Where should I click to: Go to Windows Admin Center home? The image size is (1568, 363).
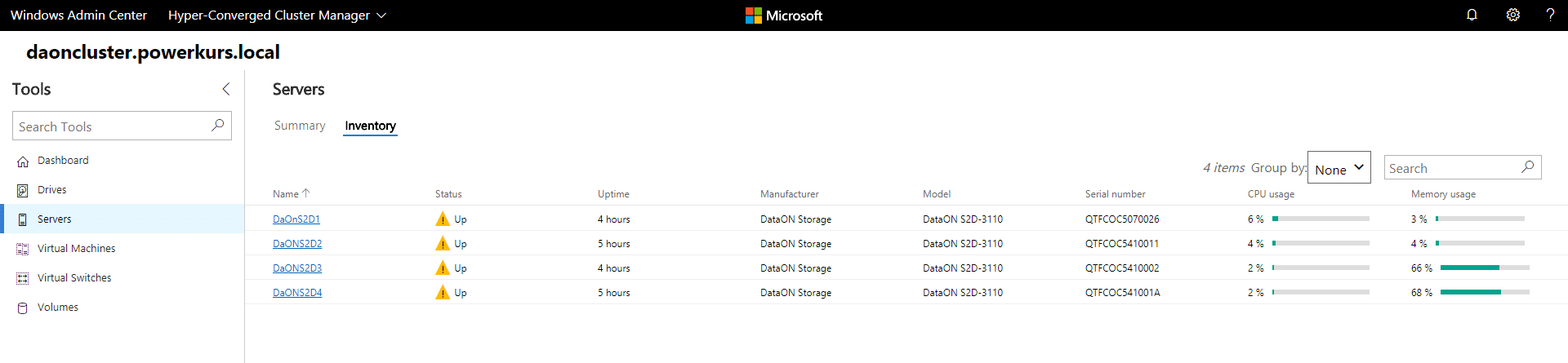pyautogui.click(x=78, y=15)
